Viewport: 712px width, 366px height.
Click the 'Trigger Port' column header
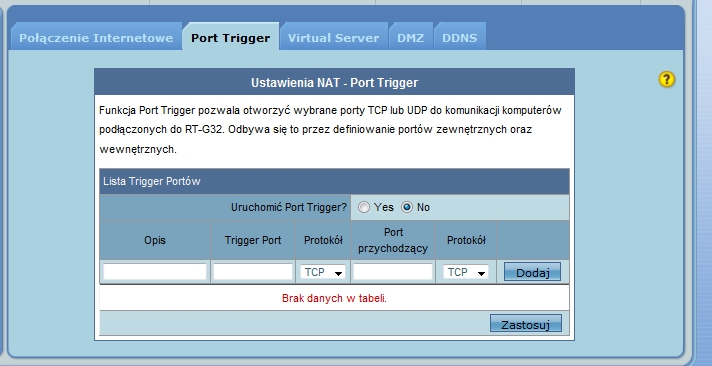253,240
